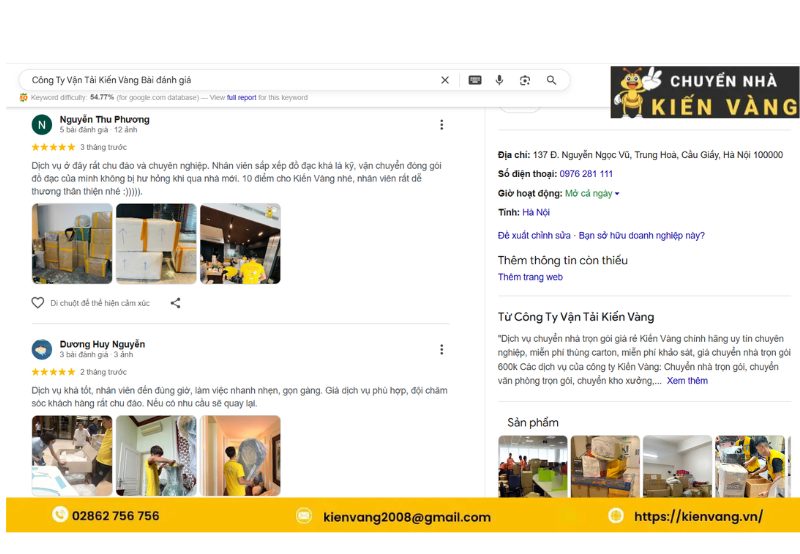Expand description with Xem thêm
Screen dimensions: 800x554
tap(687, 381)
